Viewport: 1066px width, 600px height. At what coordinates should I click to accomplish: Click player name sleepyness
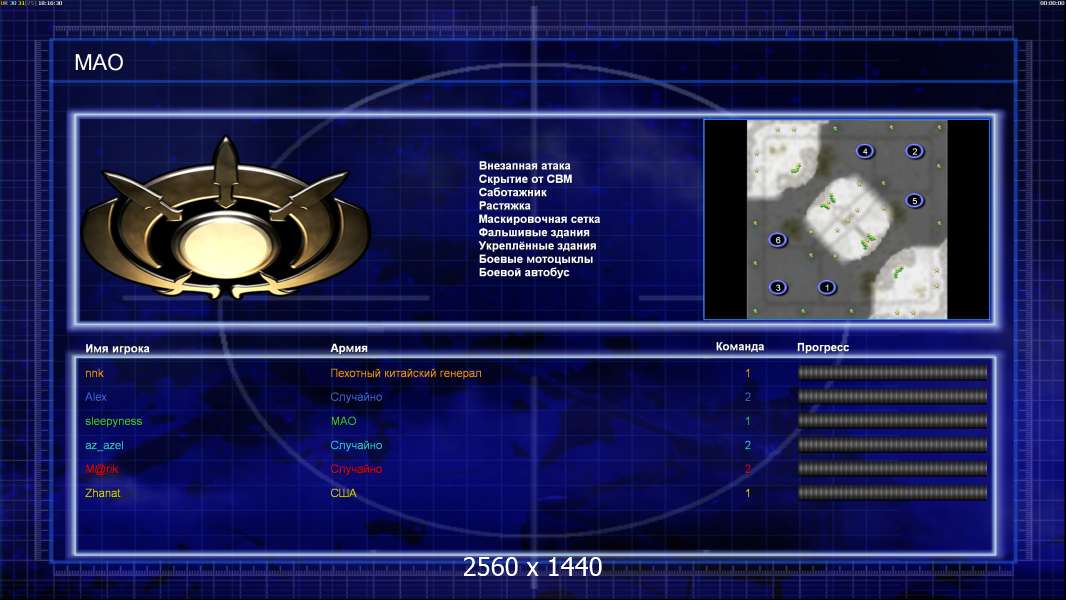[x=114, y=421]
